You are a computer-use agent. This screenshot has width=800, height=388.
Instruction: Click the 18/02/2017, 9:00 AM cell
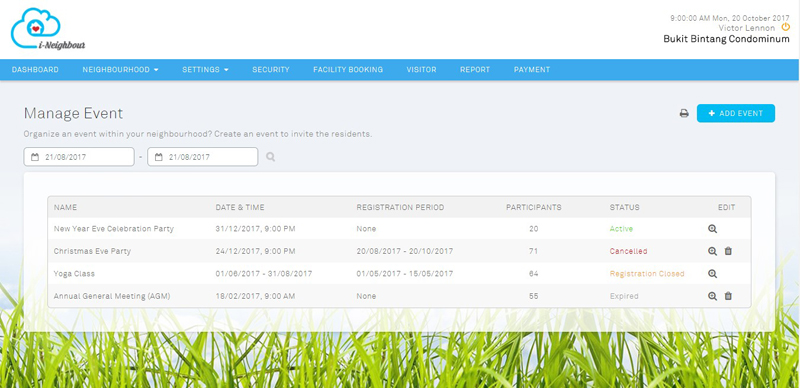[x=255, y=296]
